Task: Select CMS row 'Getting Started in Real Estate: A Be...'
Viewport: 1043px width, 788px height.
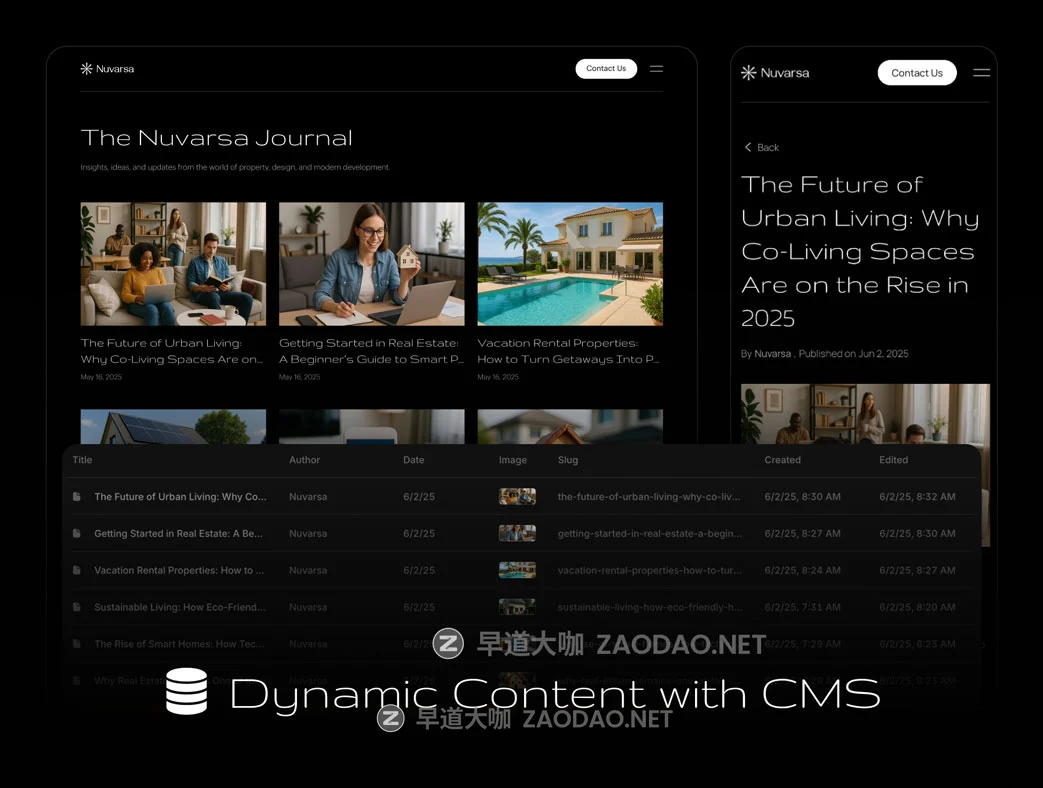Action: point(521,533)
